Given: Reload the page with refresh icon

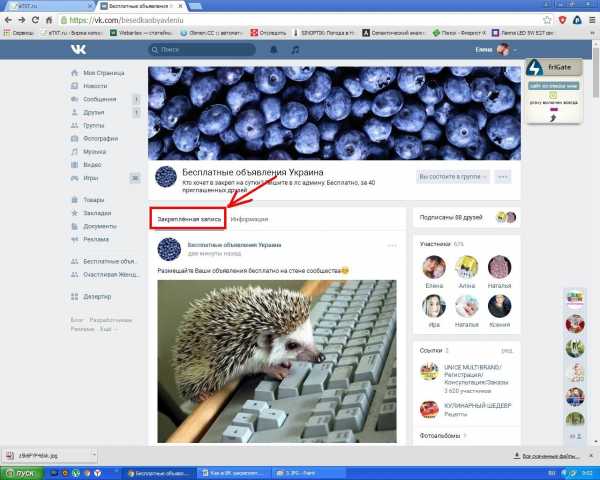Looking at the screenshot, I should click(x=35, y=20).
